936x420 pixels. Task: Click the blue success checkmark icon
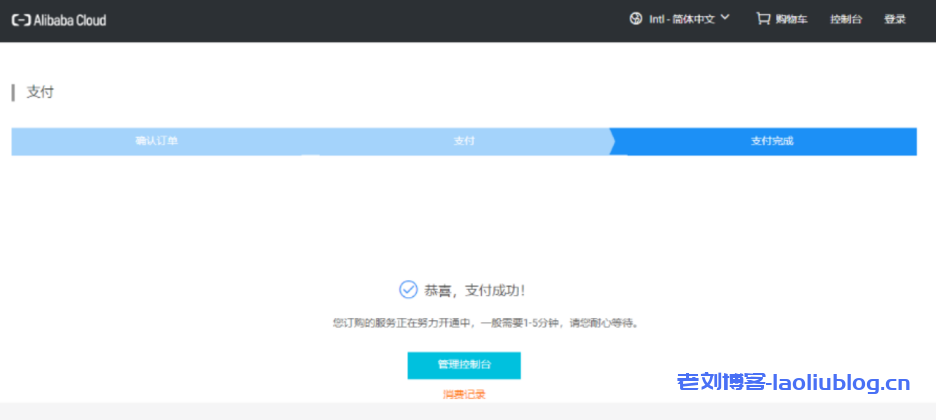click(x=408, y=289)
